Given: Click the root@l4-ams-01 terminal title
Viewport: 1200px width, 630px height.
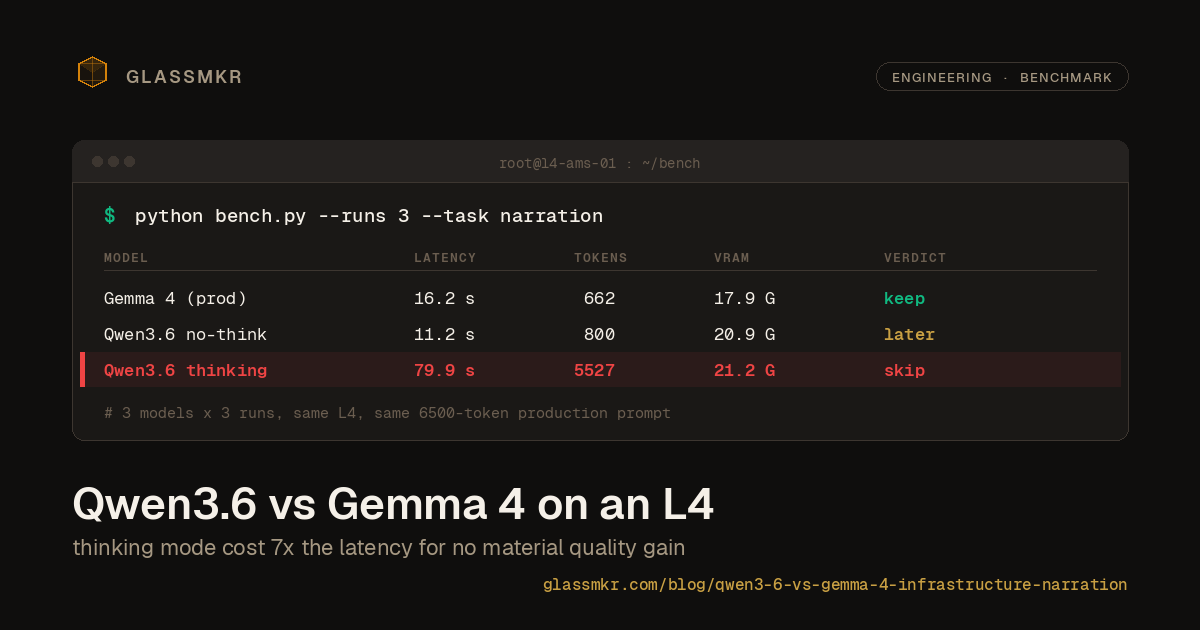Looking at the screenshot, I should pos(600,162).
